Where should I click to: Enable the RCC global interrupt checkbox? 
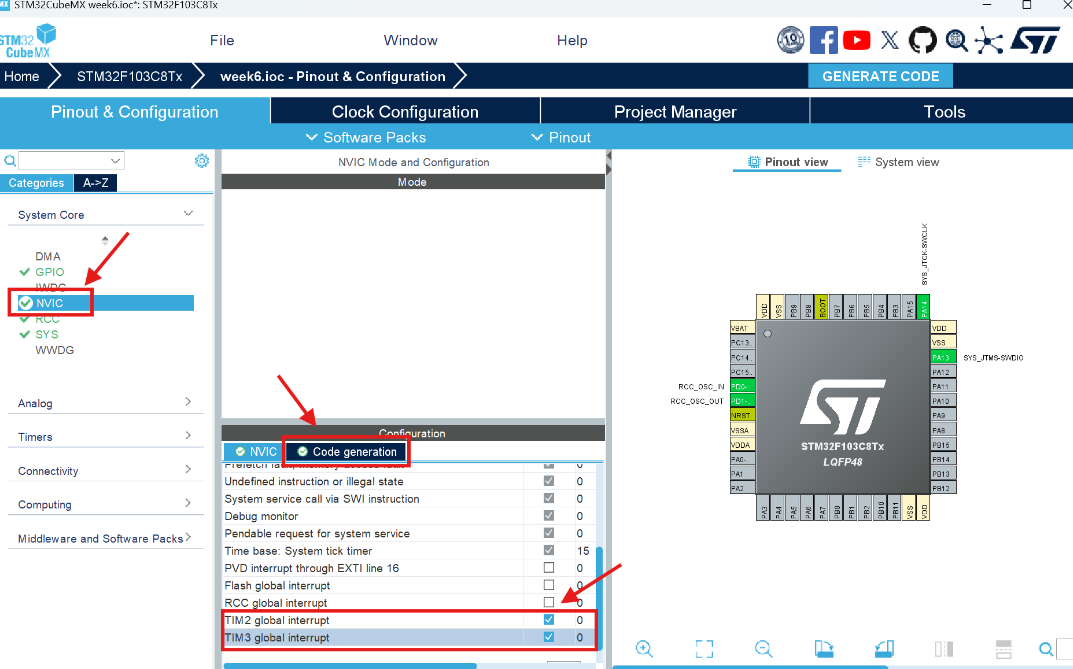549,603
